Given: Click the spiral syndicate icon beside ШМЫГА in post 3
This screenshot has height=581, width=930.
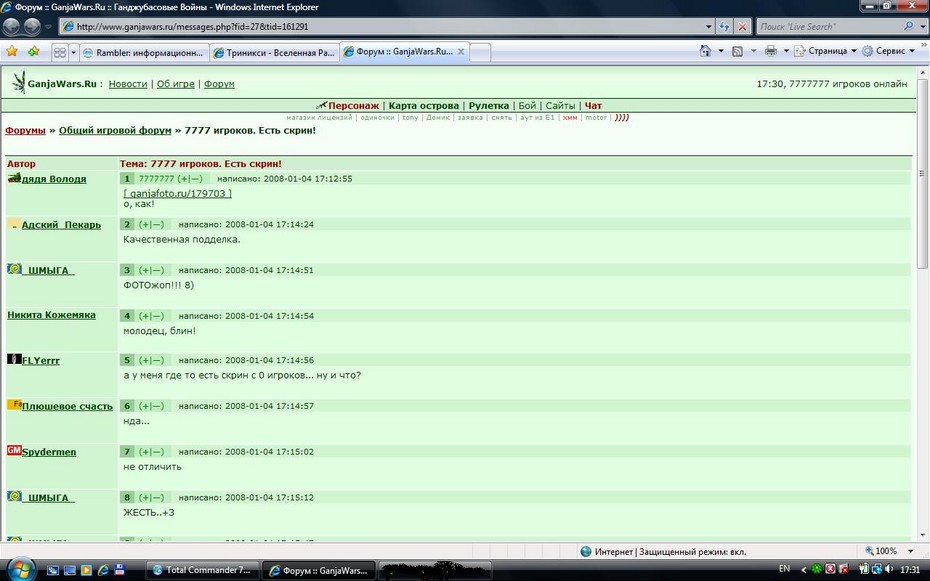Looking at the screenshot, I should 14,269.
